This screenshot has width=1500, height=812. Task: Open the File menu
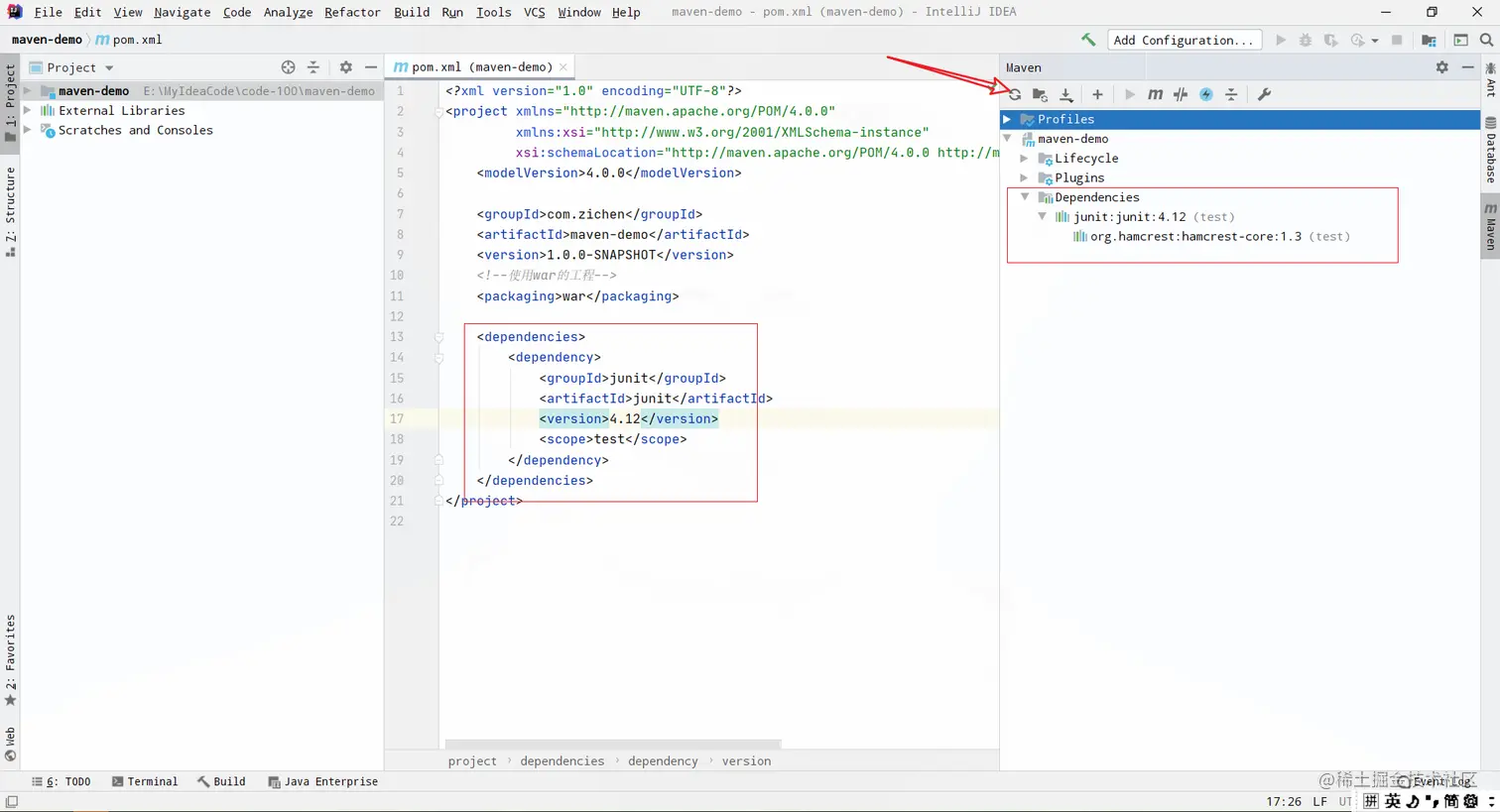click(48, 12)
